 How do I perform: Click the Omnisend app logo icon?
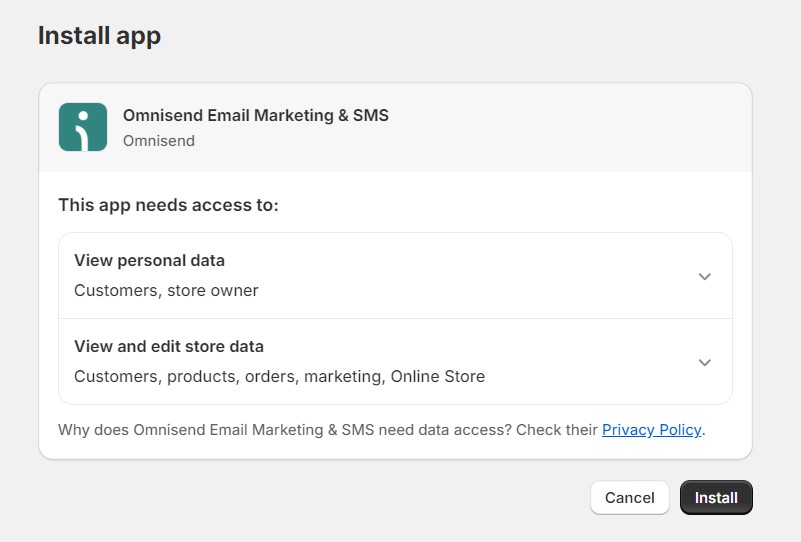[83, 127]
